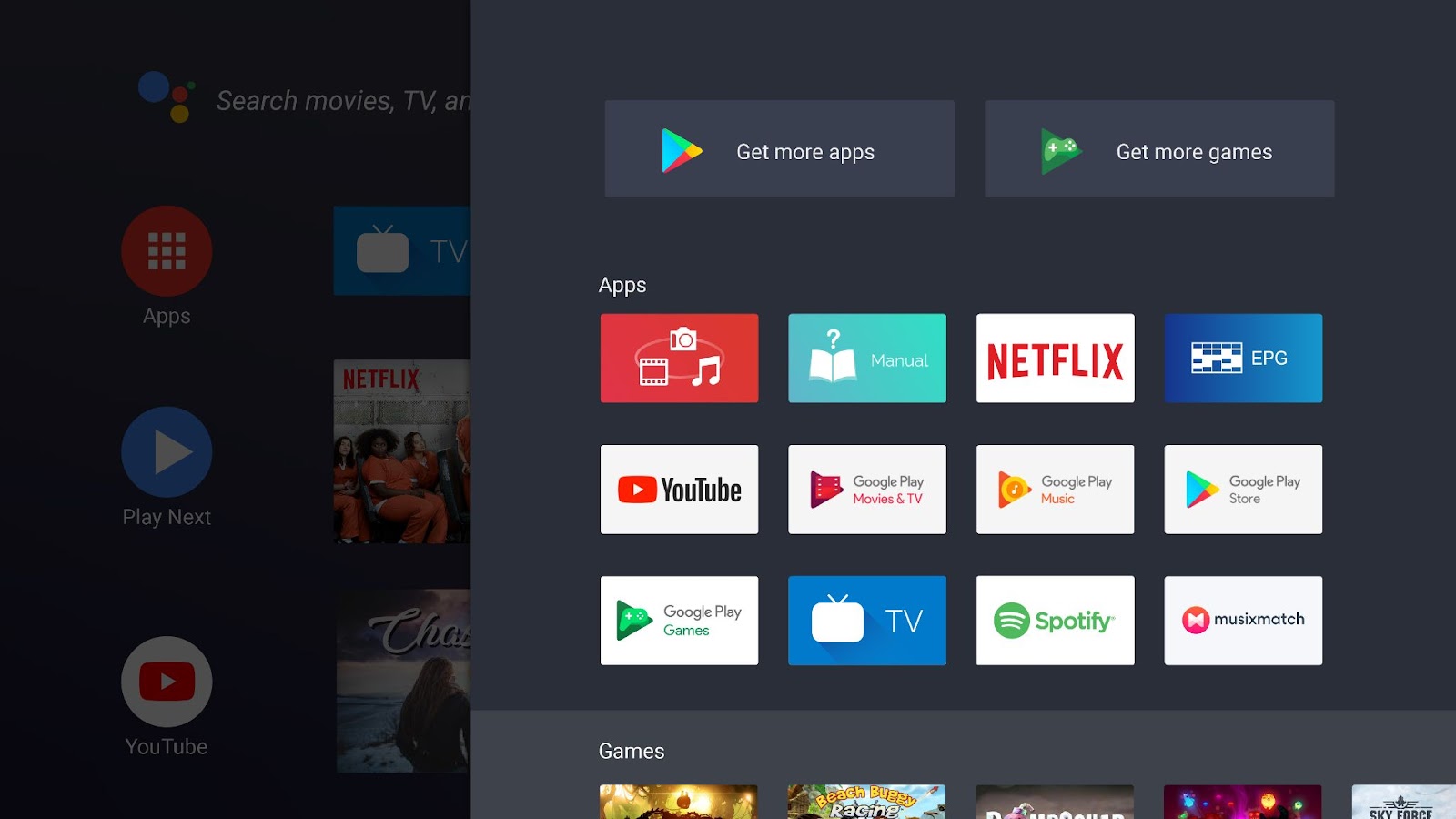Launch the TV app in Apps grid
The height and width of the screenshot is (819, 1456).
pyautogui.click(x=867, y=621)
